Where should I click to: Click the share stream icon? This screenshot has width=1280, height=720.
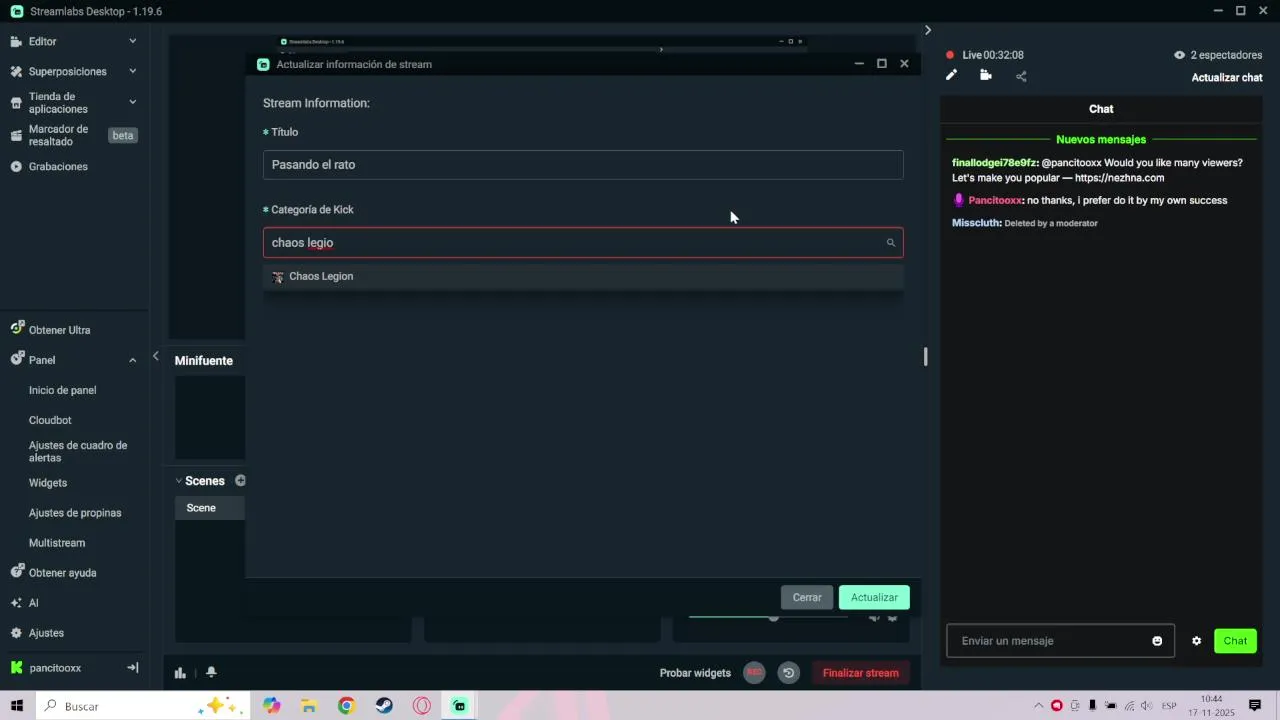1021,76
